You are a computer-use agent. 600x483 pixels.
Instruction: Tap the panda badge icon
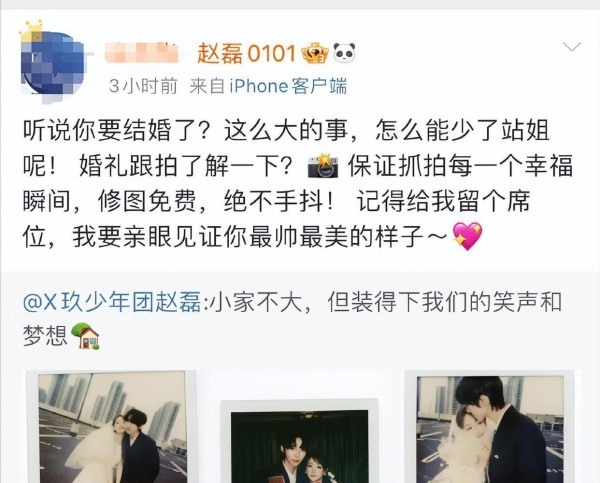[x=344, y=53]
